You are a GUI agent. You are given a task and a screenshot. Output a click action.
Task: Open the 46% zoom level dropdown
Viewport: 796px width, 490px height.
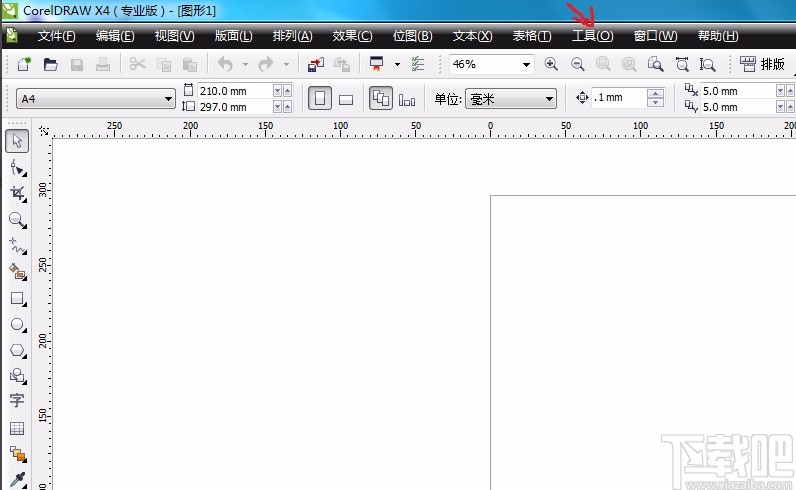pyautogui.click(x=526, y=64)
